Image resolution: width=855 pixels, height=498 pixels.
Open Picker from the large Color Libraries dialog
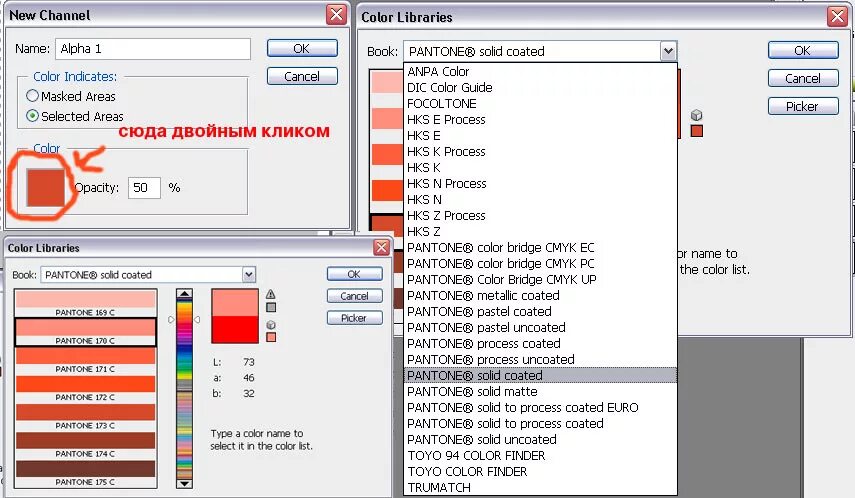point(803,106)
